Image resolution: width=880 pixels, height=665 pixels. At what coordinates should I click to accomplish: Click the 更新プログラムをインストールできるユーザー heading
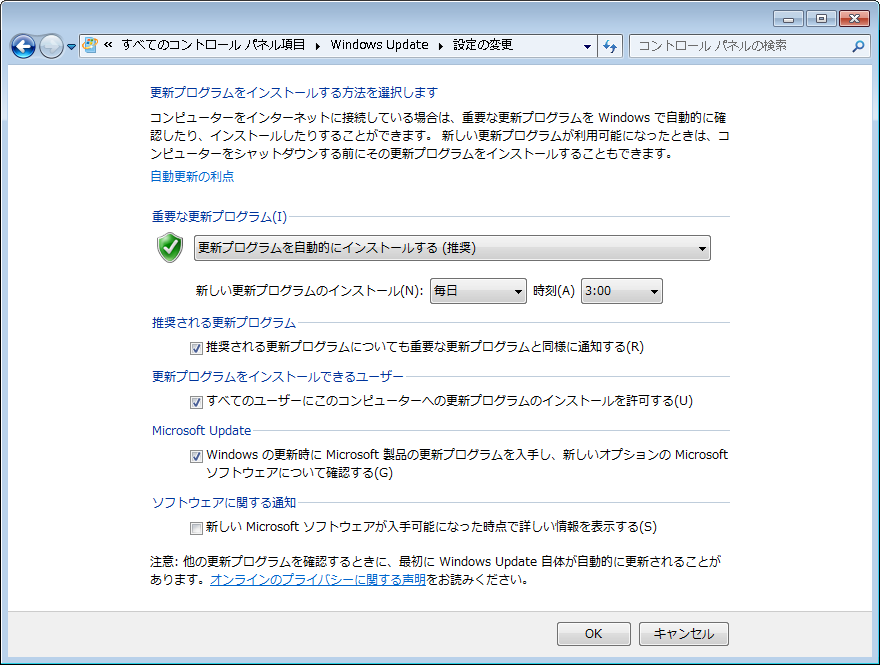(278, 377)
